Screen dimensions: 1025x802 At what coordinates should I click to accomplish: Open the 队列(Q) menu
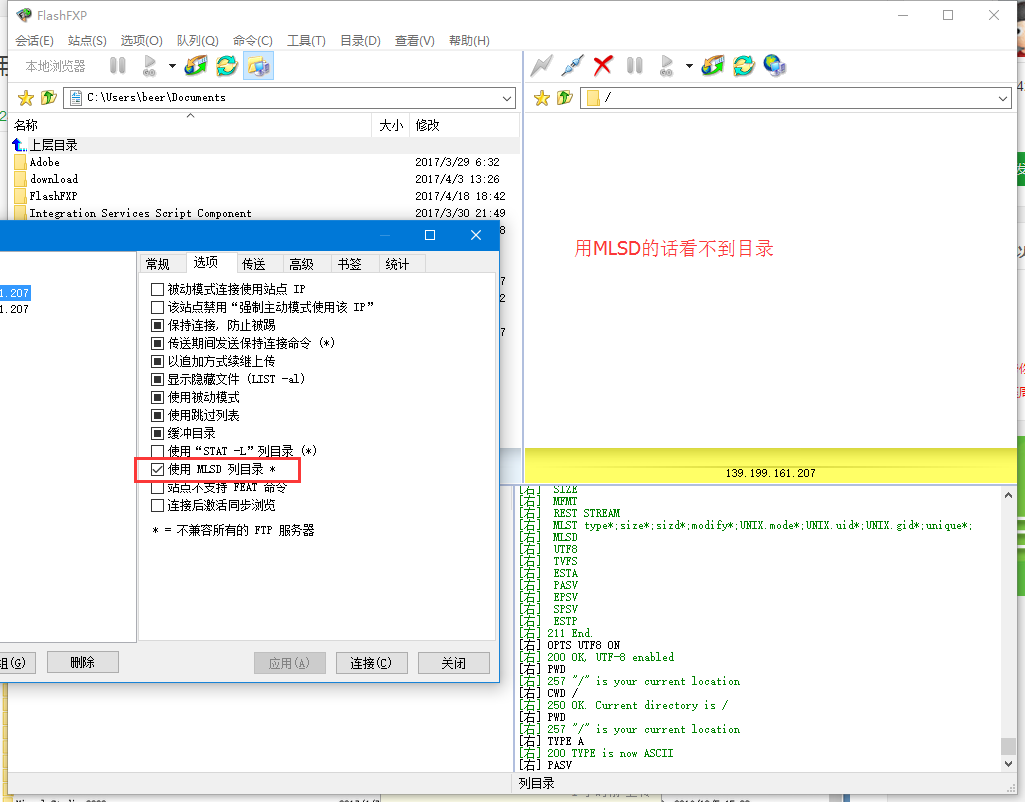[x=197, y=41]
